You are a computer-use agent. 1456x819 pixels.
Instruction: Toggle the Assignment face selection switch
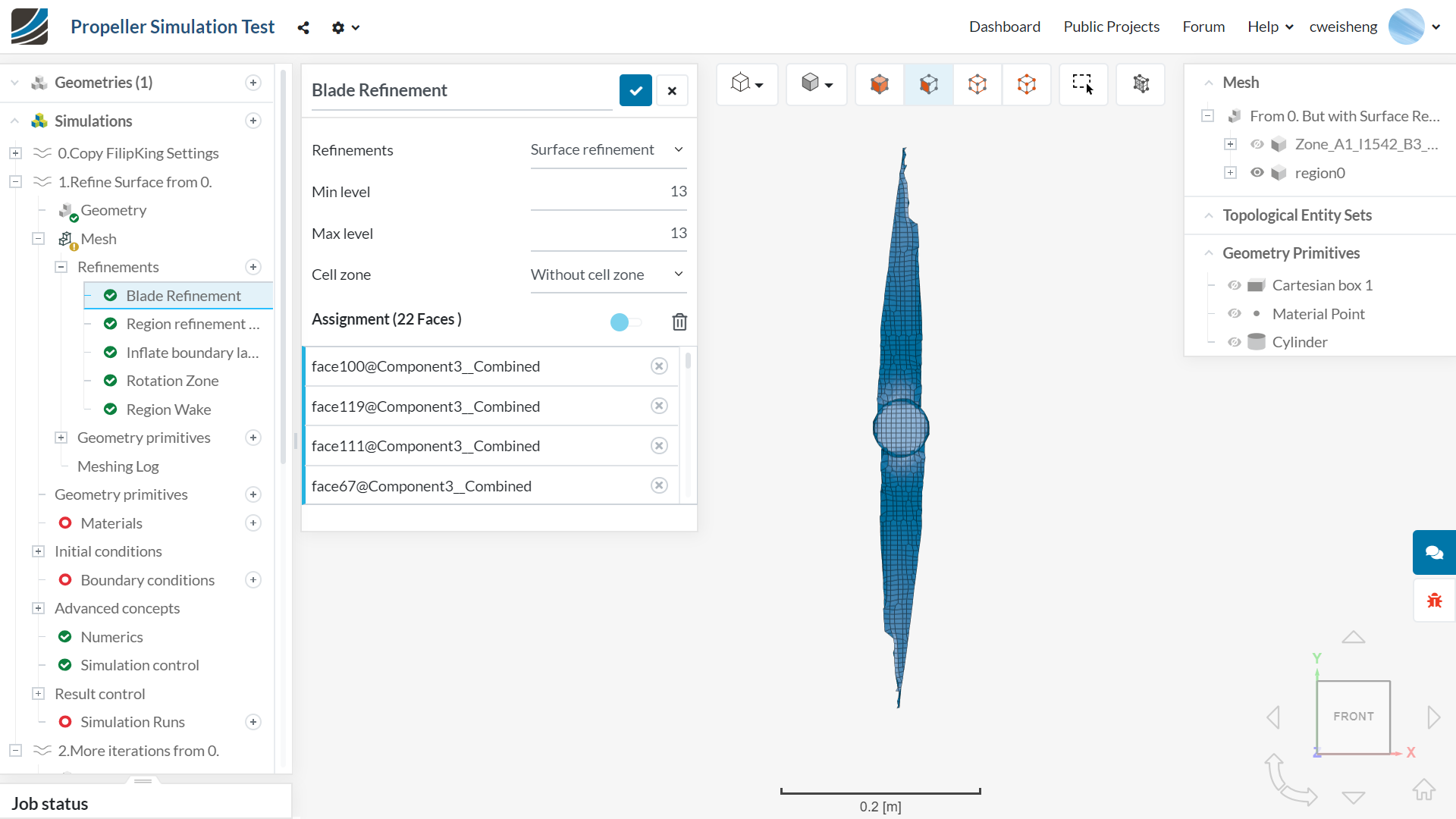(625, 322)
